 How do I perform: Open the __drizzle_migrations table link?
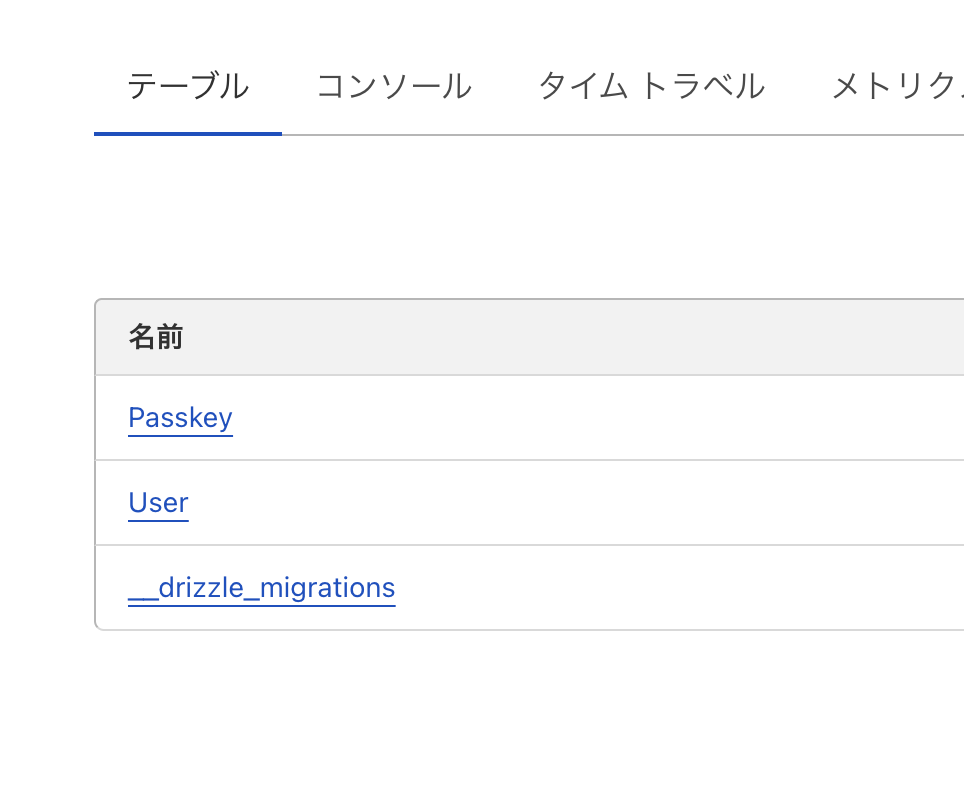click(x=262, y=588)
